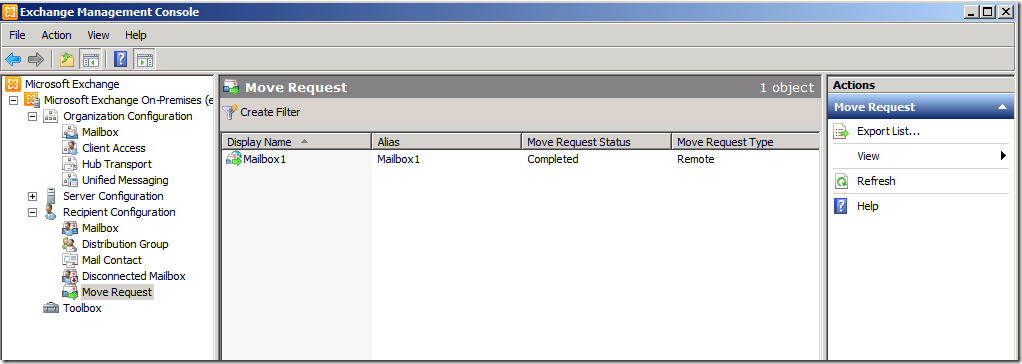
Task: Sort by Move Request Status column header
Action: coord(596,142)
